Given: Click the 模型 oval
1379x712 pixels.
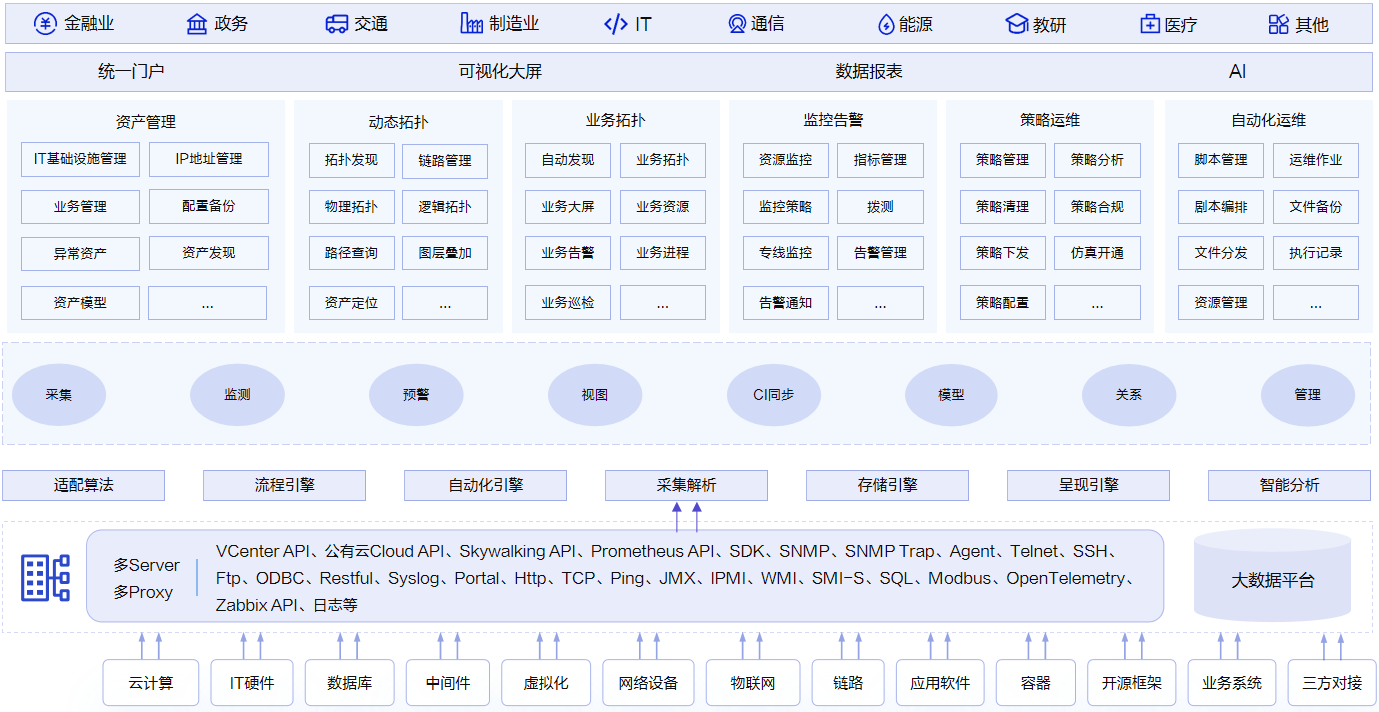Looking at the screenshot, I should click(x=951, y=395).
